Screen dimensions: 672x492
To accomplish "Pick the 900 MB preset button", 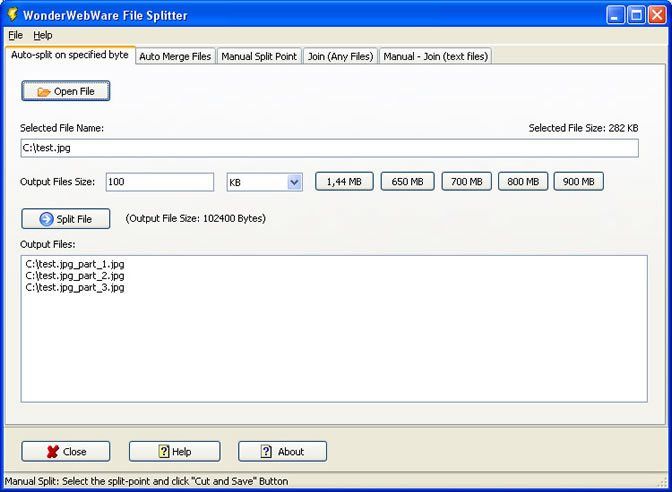I will point(578,181).
